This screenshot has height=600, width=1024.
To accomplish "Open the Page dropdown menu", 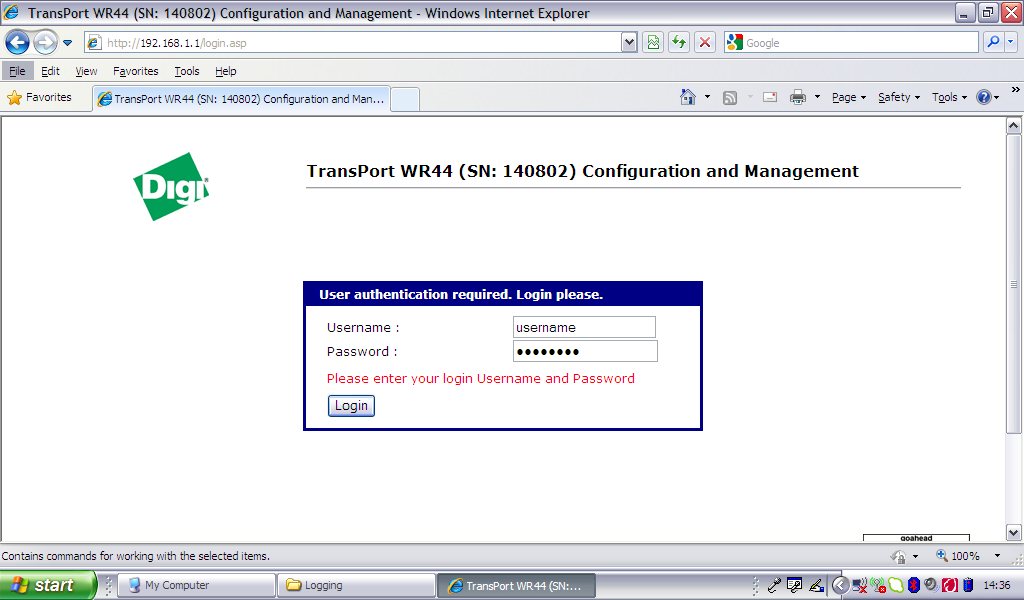I will click(849, 97).
